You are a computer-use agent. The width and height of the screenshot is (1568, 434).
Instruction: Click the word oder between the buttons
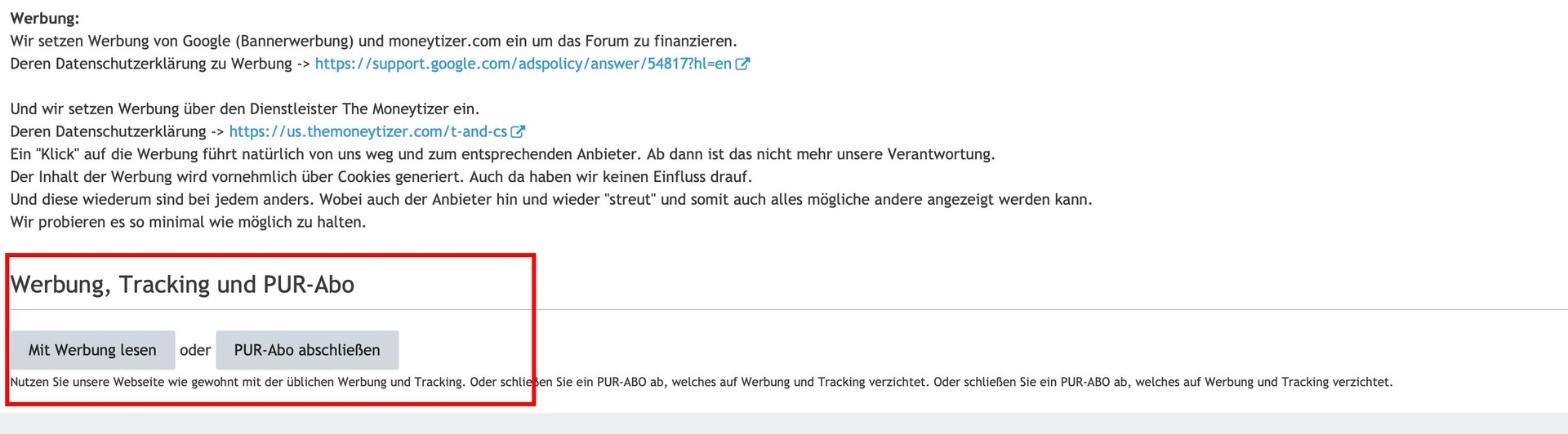[x=195, y=350]
